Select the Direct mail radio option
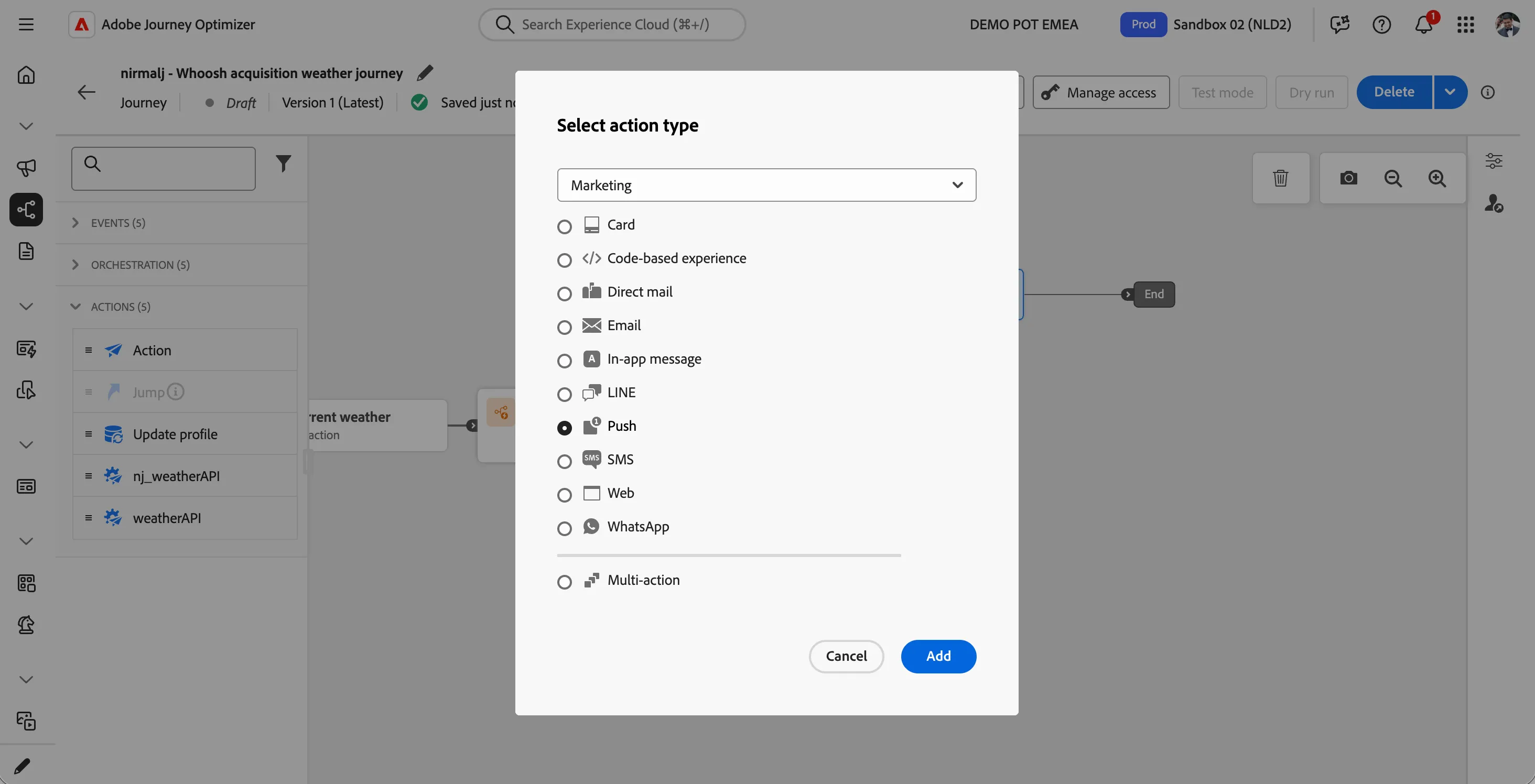The image size is (1535, 784). (564, 295)
